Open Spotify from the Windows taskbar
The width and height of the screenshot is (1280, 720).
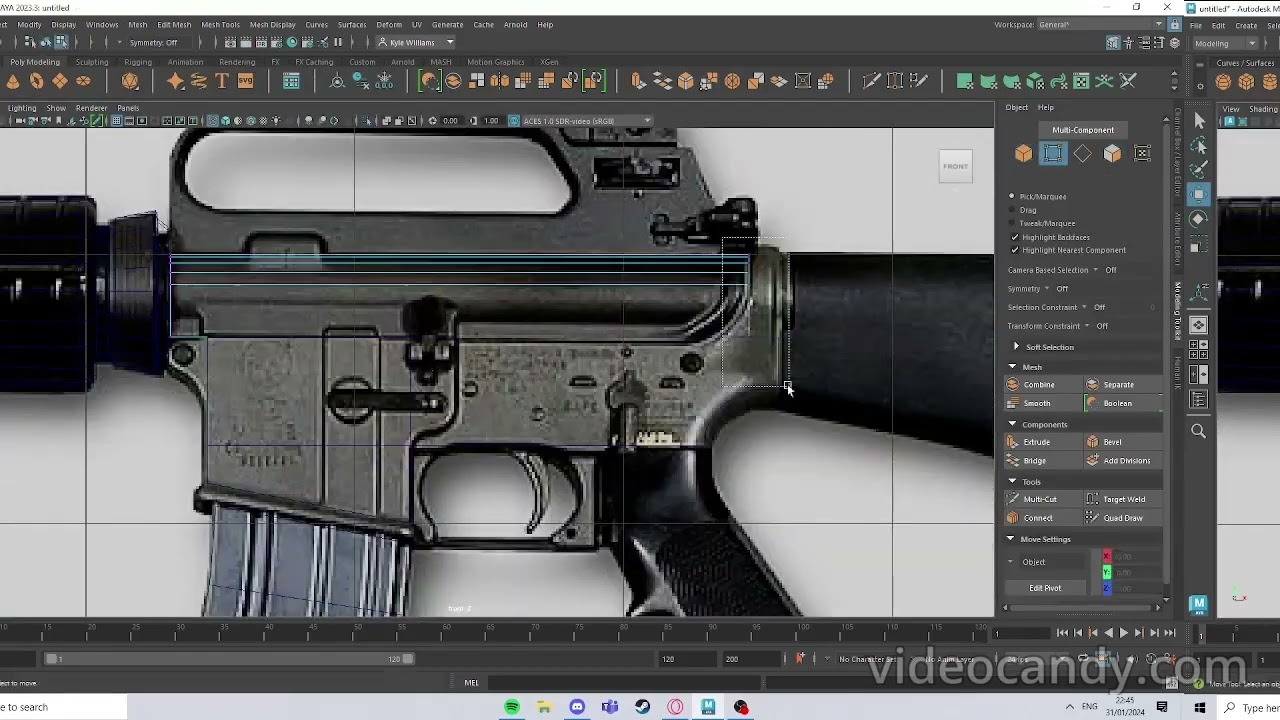[512, 707]
